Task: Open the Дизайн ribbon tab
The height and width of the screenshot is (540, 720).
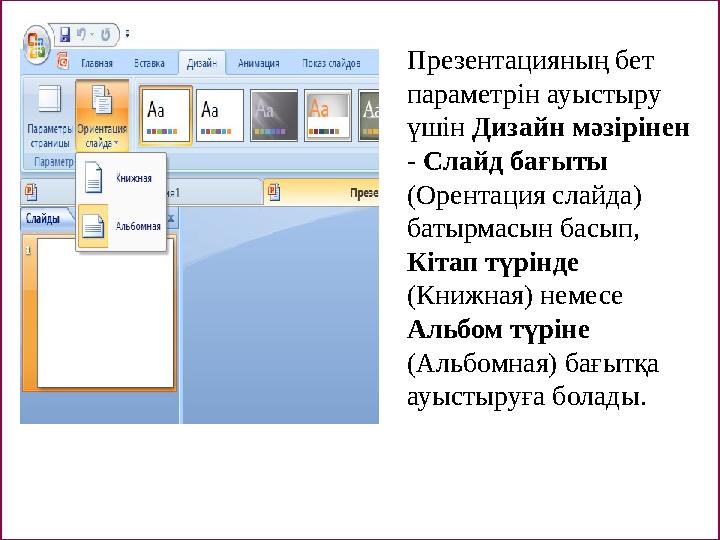Action: tap(202, 63)
